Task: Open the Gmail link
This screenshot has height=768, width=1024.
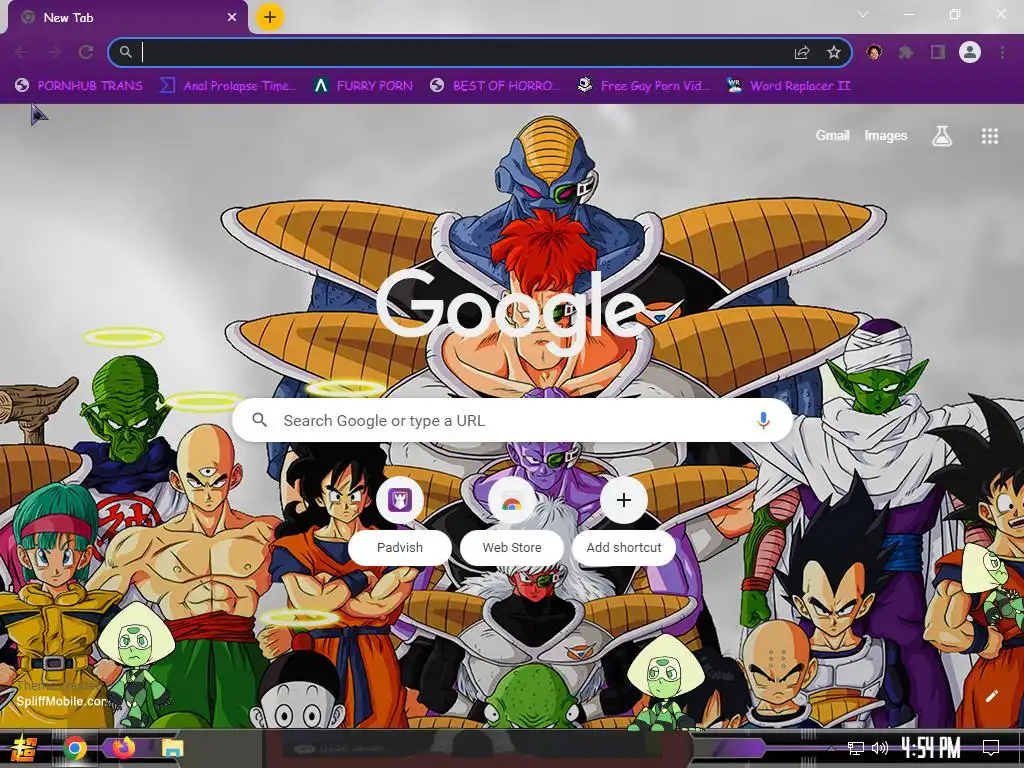Action: (x=833, y=136)
